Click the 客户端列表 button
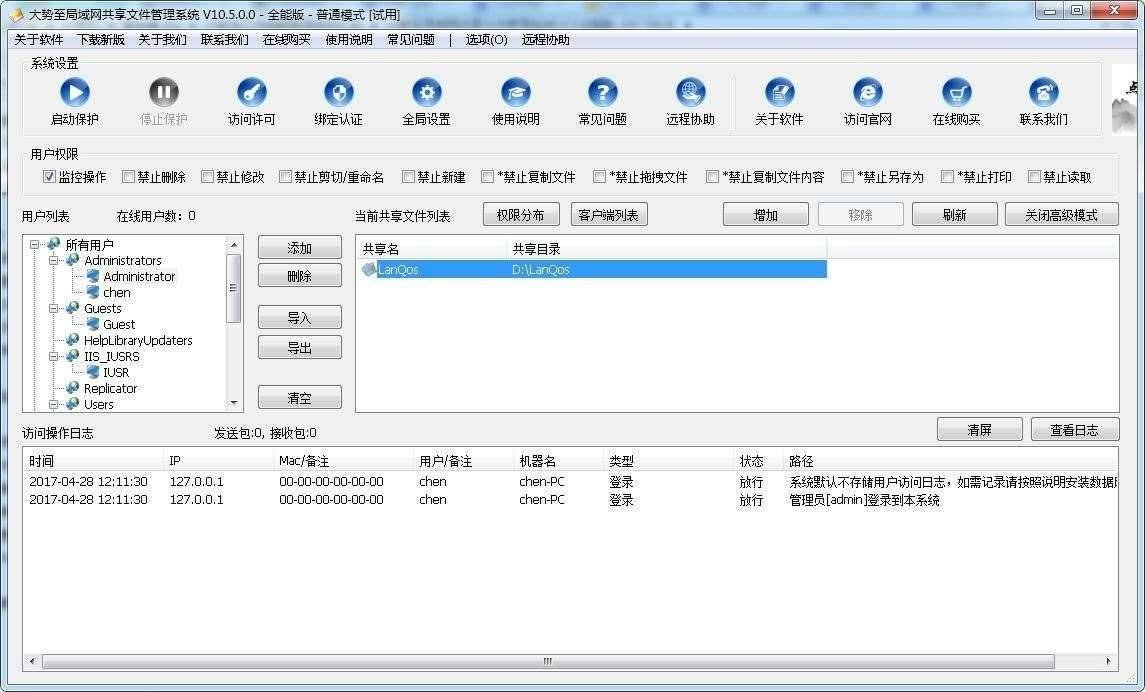1145x692 pixels. (x=608, y=215)
